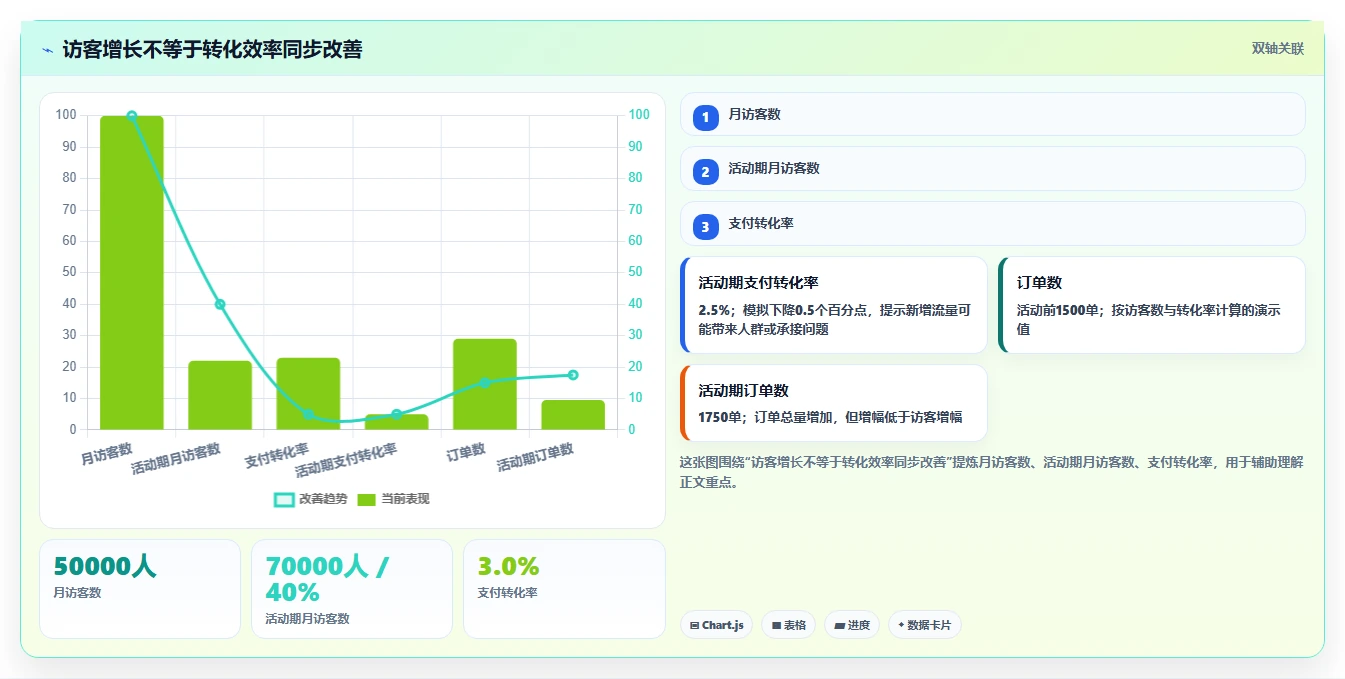Image resolution: width=1345 pixels, height=679 pixels.
Task: Click the 活动期月访客数 bar in chart
Action: (x=220, y=395)
